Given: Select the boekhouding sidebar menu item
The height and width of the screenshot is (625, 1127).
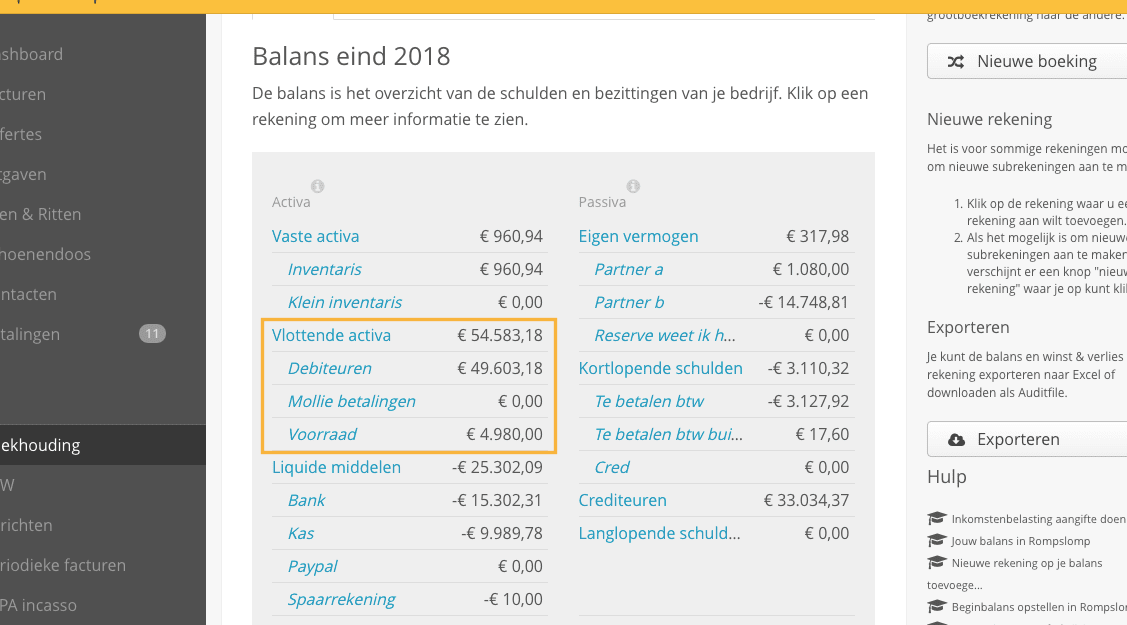Looking at the screenshot, I should [x=103, y=445].
